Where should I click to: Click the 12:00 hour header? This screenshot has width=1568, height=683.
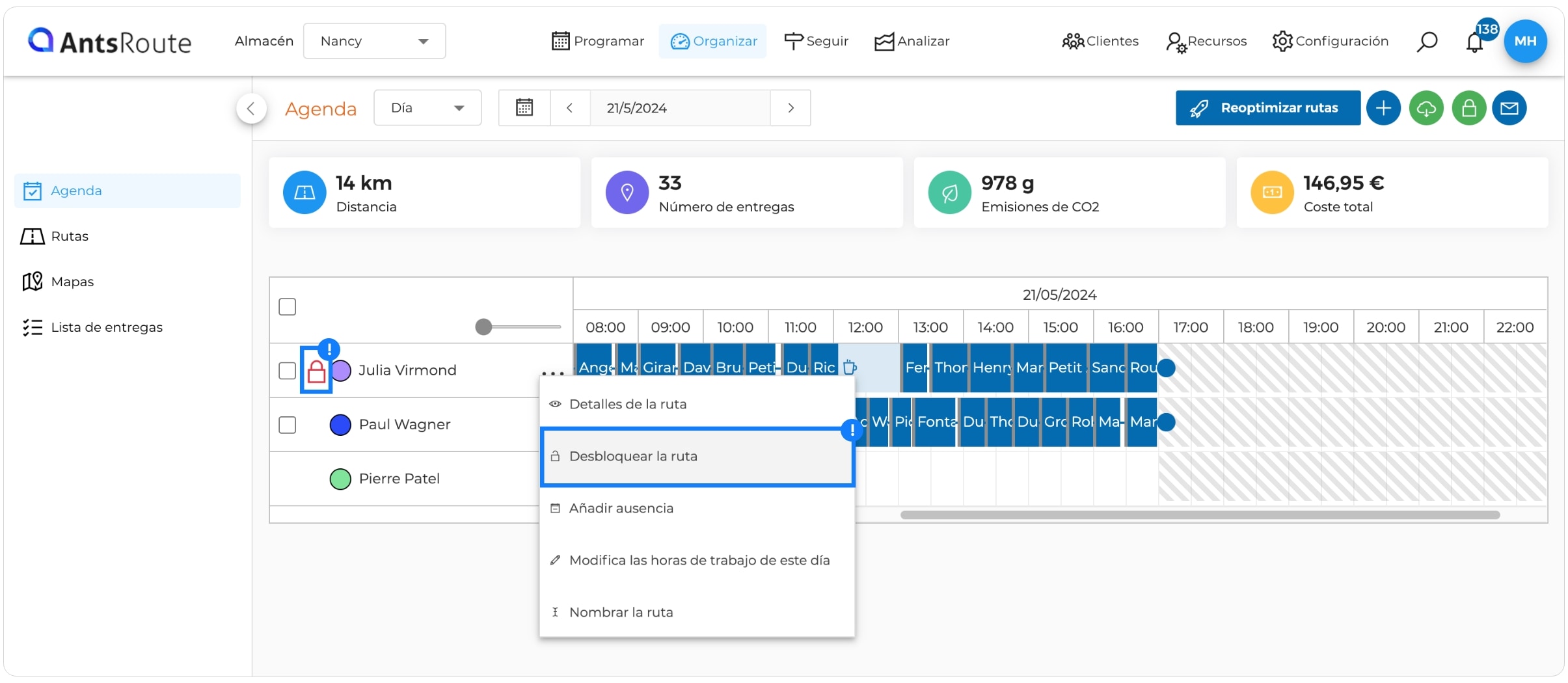click(x=865, y=327)
